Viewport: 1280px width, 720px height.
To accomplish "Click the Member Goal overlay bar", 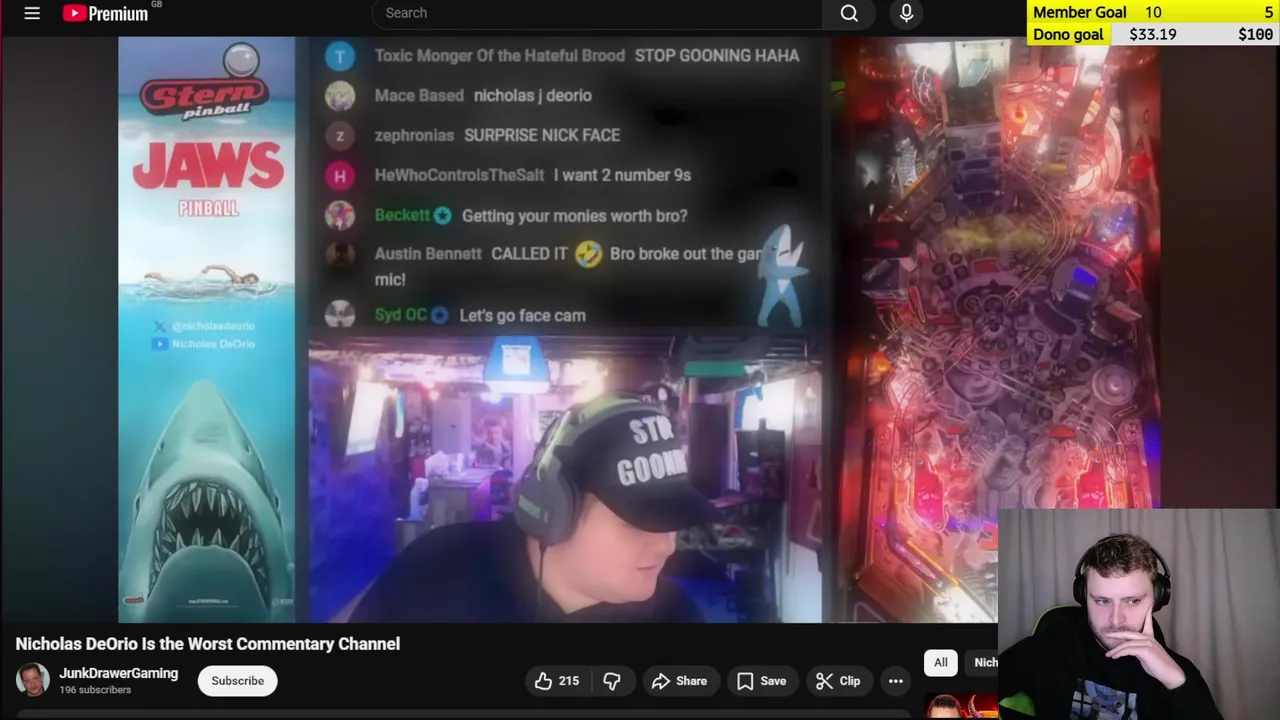I will [1153, 12].
